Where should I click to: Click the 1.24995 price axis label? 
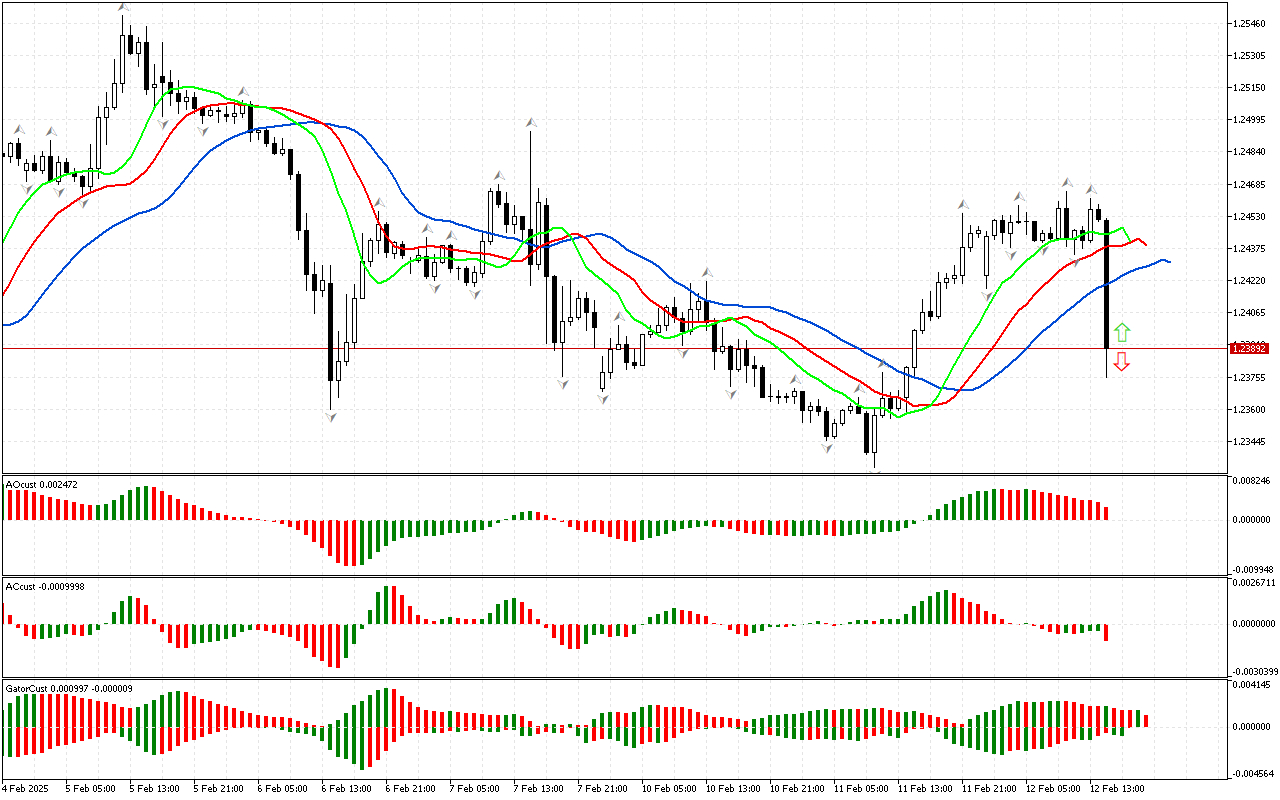1250,119
